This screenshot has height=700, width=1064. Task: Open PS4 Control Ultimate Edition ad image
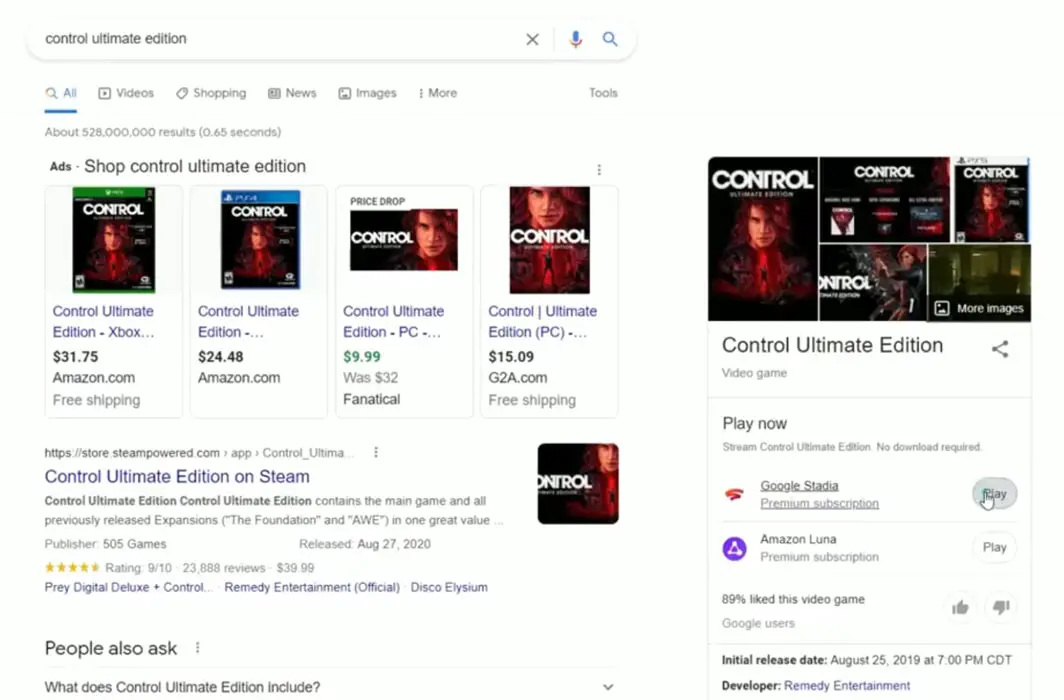coord(260,240)
